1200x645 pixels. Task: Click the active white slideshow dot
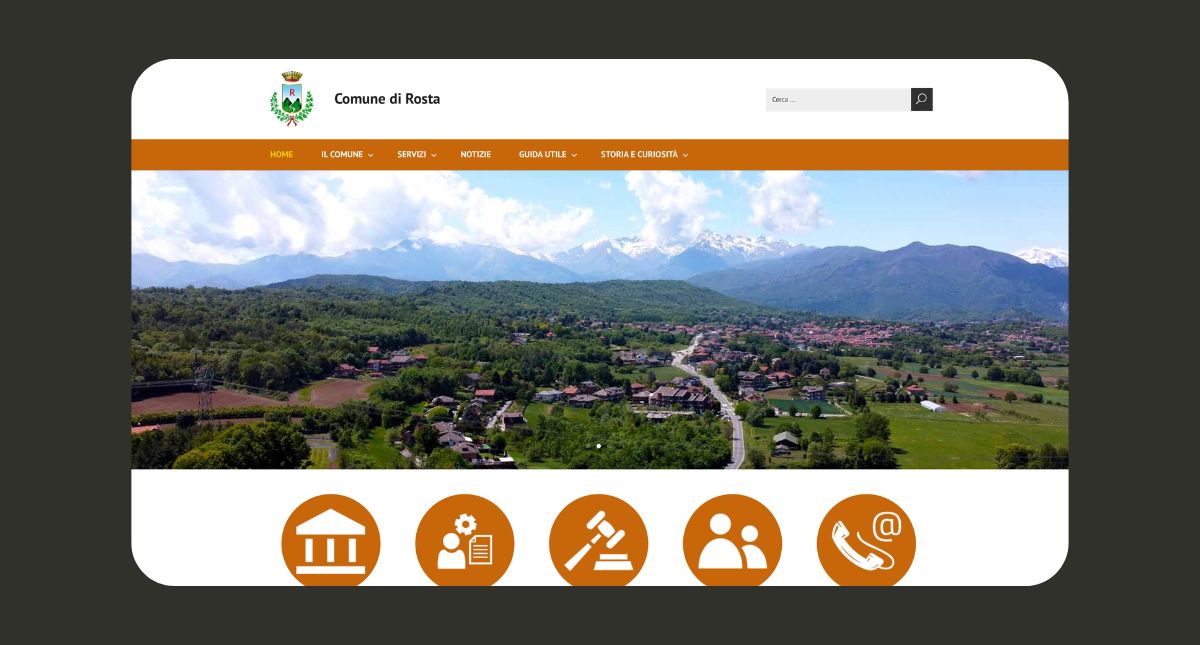point(599,446)
